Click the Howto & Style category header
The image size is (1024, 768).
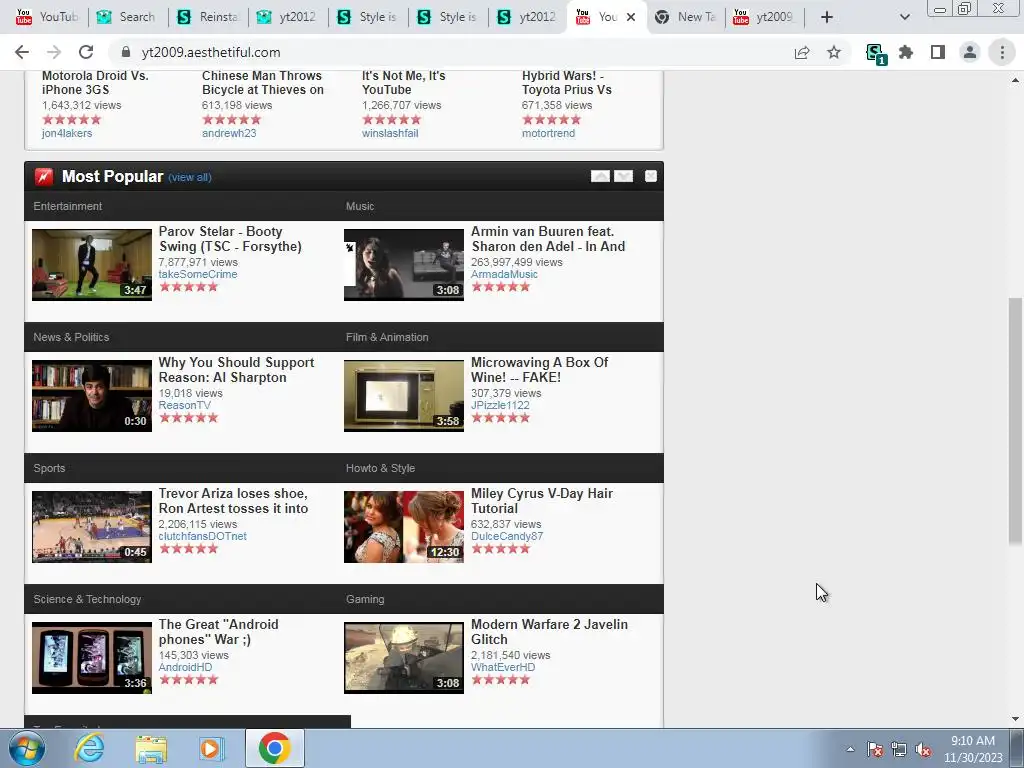380,468
